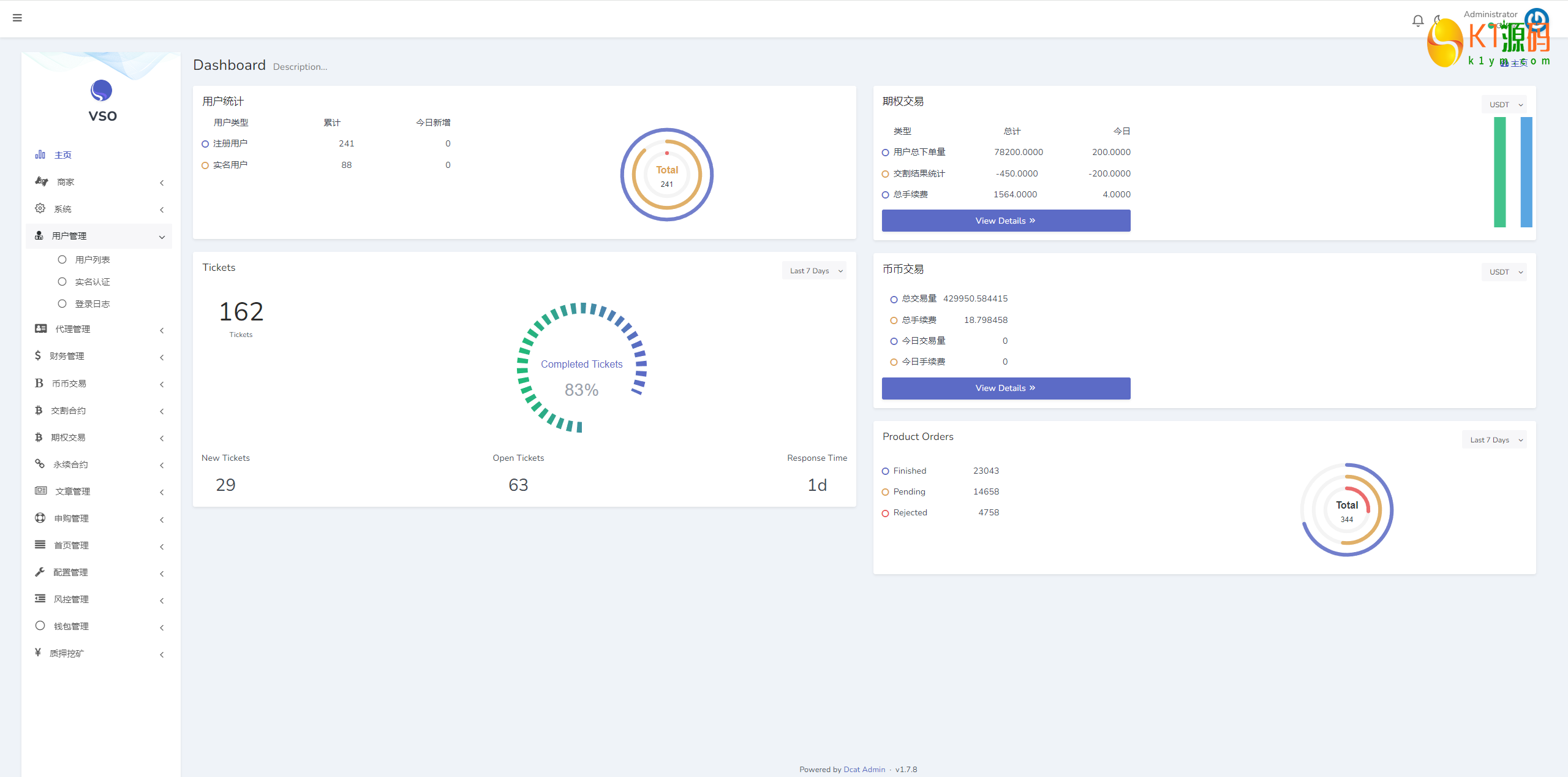Open the 代理管理 menu item
The height and width of the screenshot is (777, 1568).
point(99,329)
